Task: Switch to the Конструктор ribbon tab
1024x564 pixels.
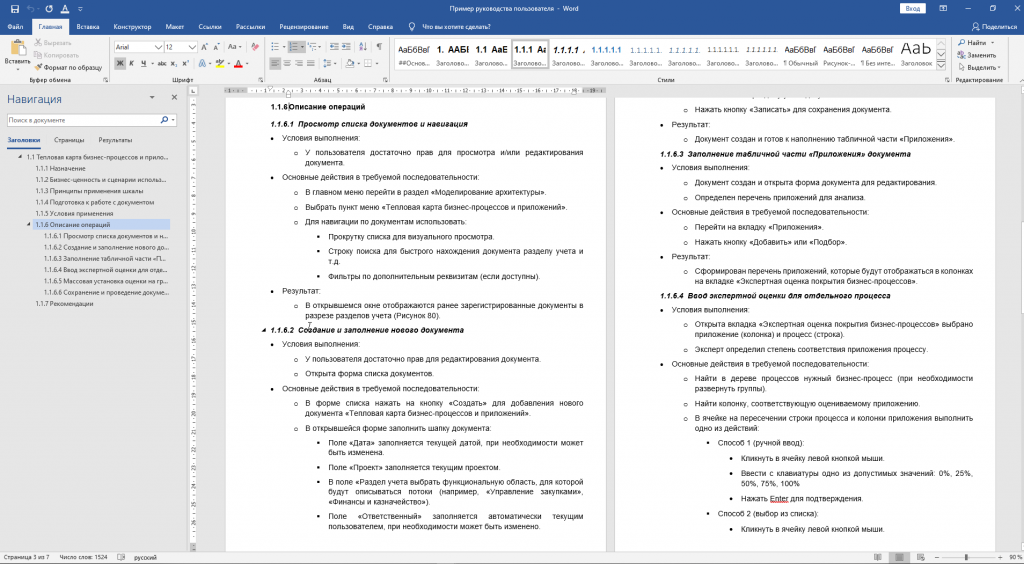Action: (132, 27)
